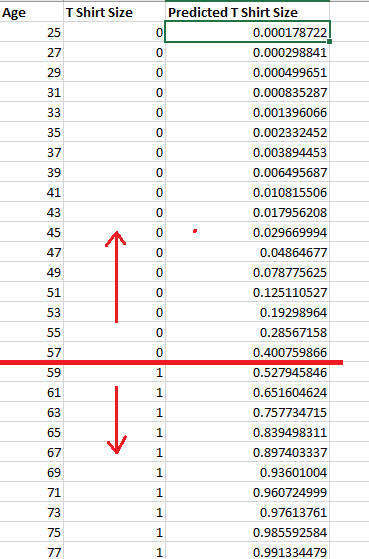369x559 pixels.
Task: Select the Age cell with value 59
Action: point(31,372)
